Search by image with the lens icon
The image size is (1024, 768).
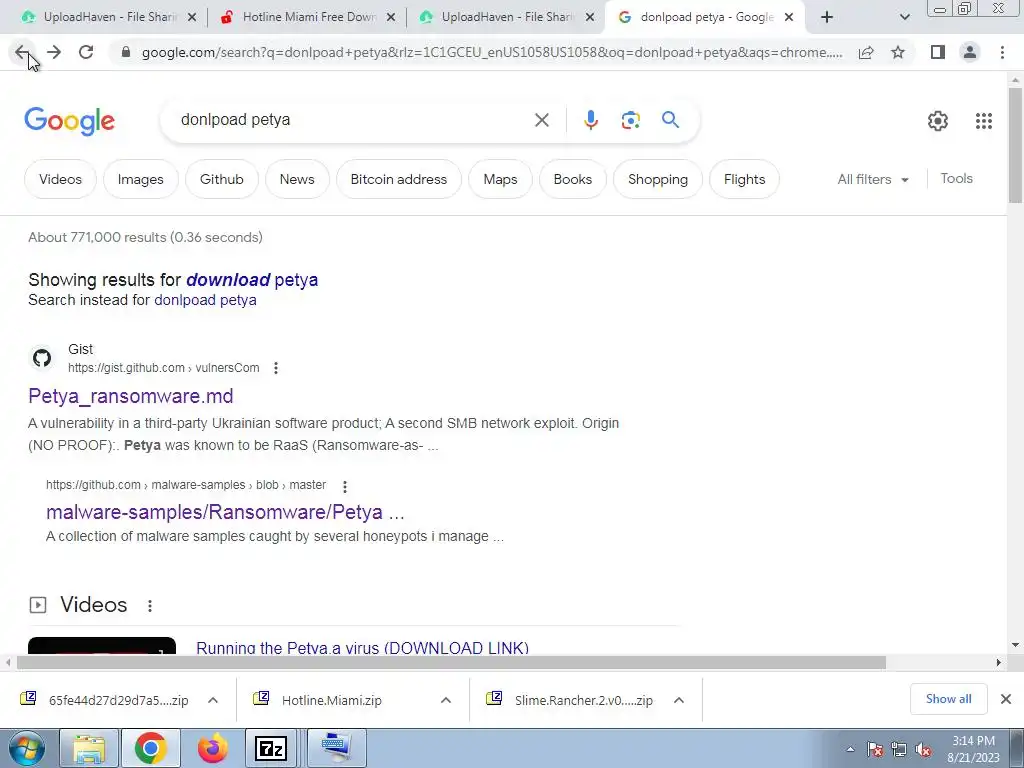tap(631, 120)
